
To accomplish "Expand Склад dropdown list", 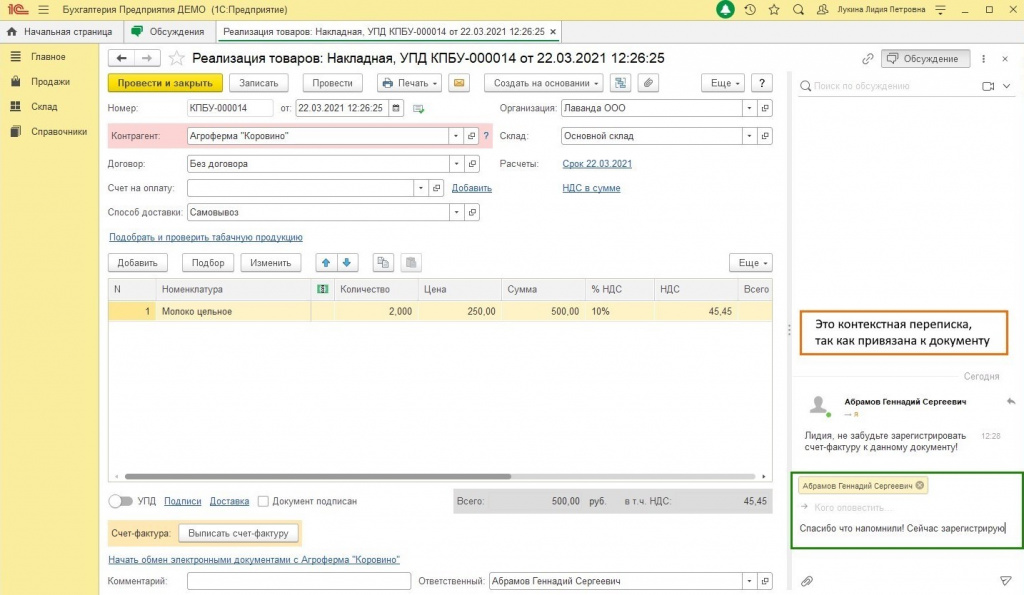I will tap(749, 136).
